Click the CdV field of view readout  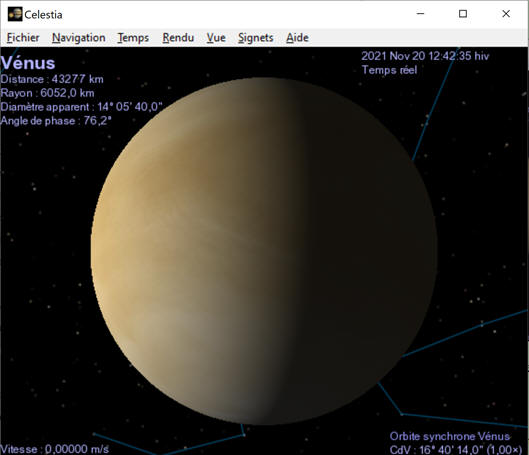(x=456, y=450)
